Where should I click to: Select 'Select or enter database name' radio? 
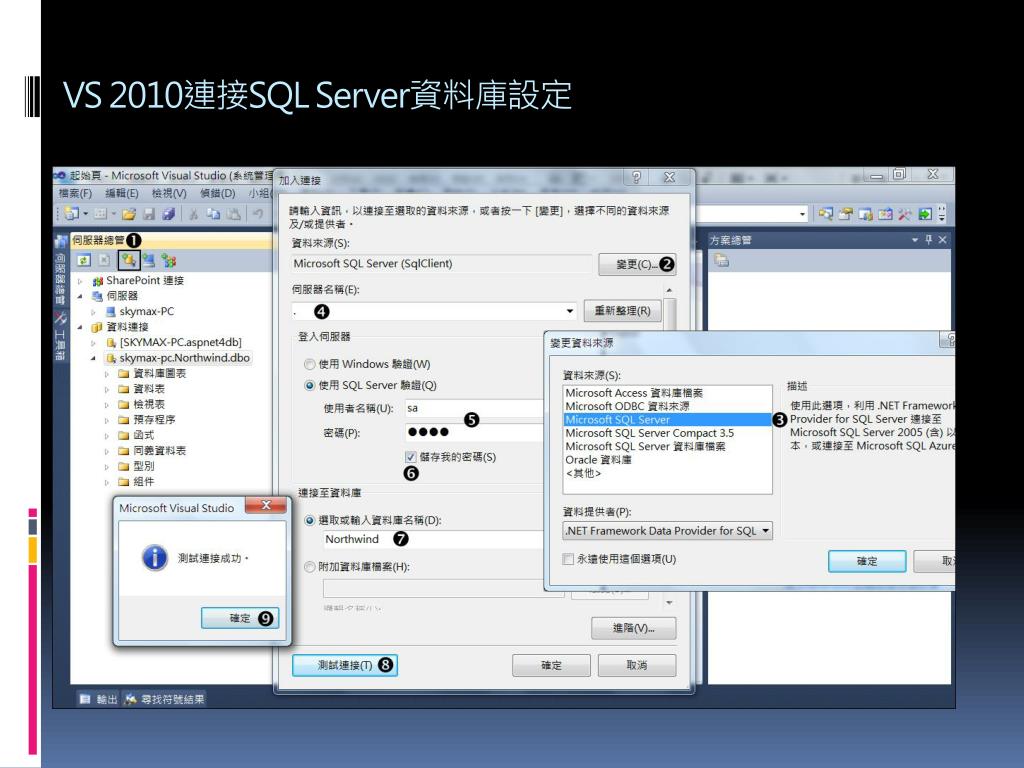310,520
